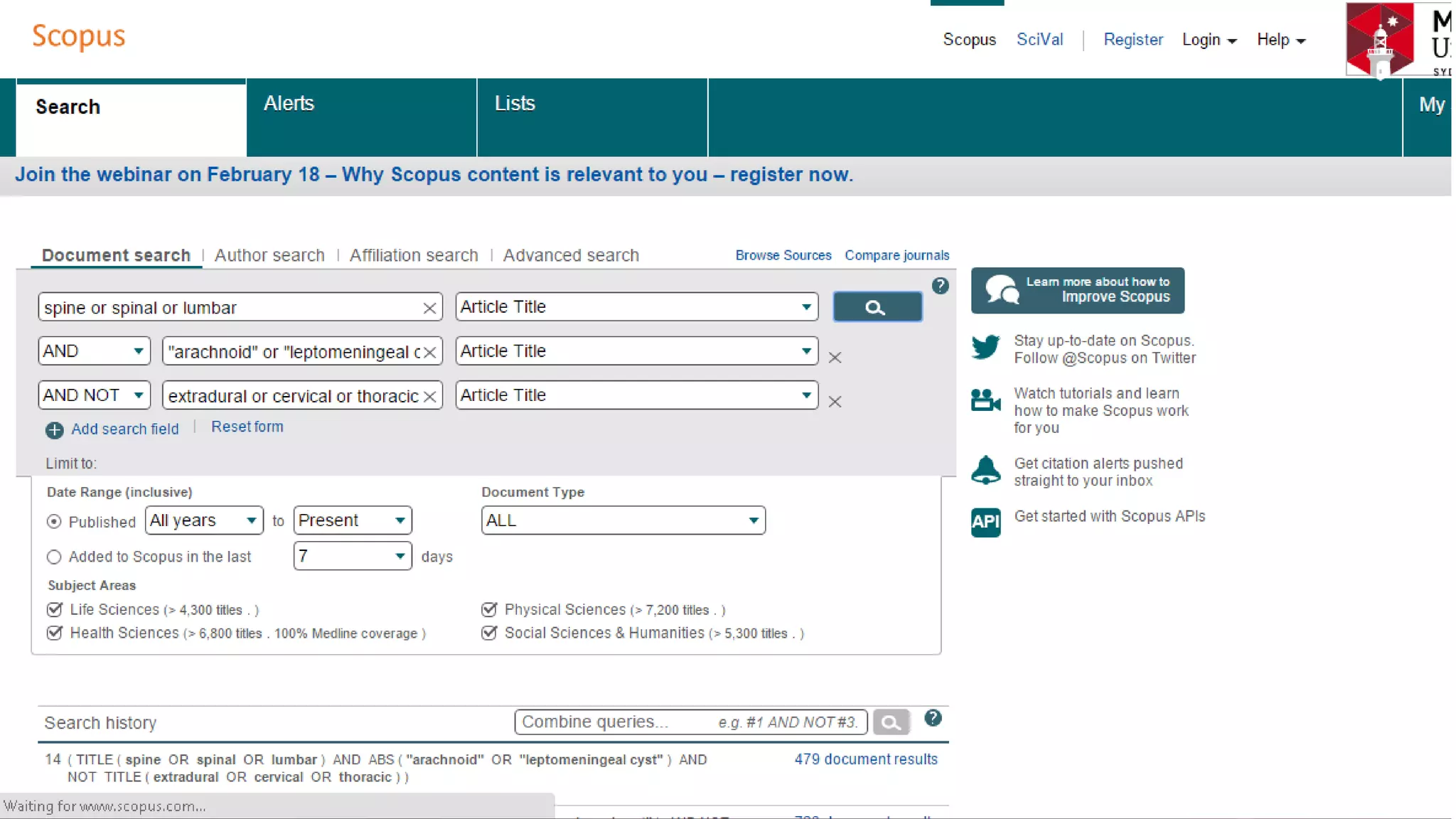The height and width of the screenshot is (819, 1456).
Task: Click the API icon
Action: click(x=985, y=523)
